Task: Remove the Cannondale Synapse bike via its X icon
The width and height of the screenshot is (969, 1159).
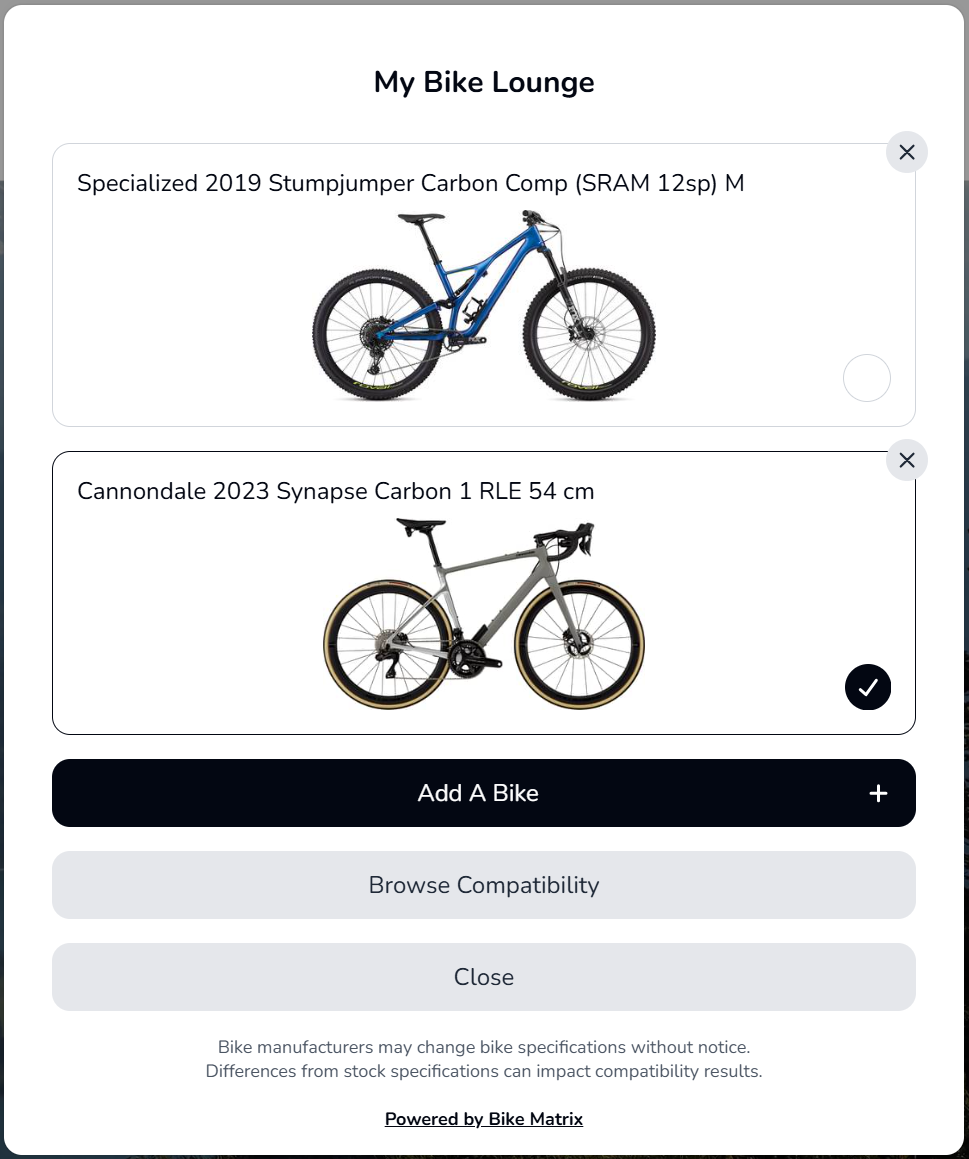Action: coord(906,460)
